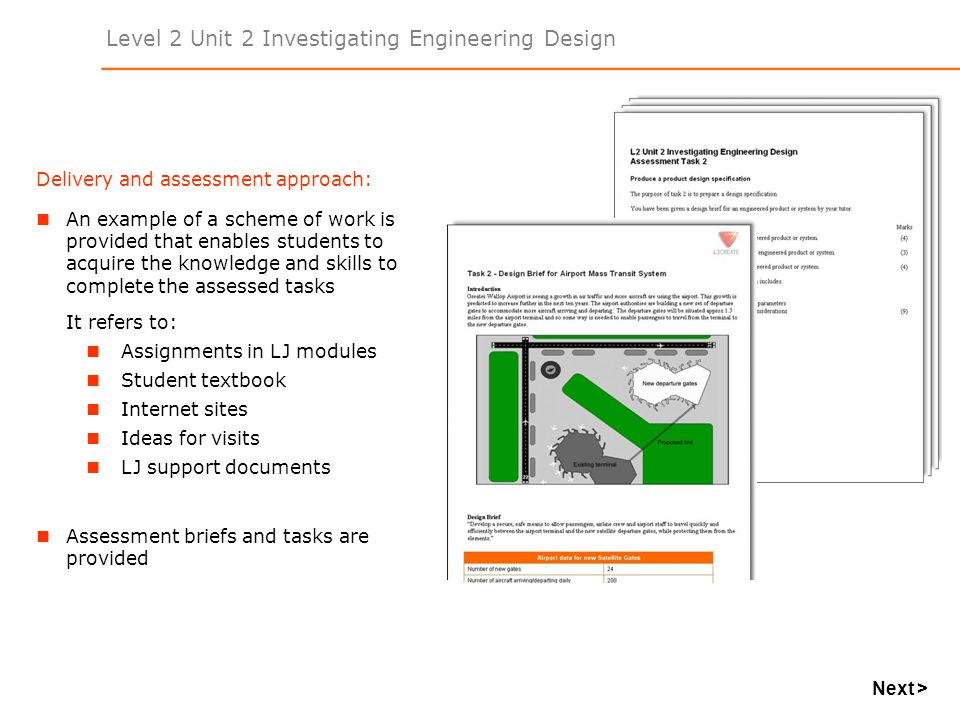The width and height of the screenshot is (960, 720).
Task: Select the slide title 'Level 2 Unit 2 Investigating Engineering Design'
Action: tap(361, 39)
